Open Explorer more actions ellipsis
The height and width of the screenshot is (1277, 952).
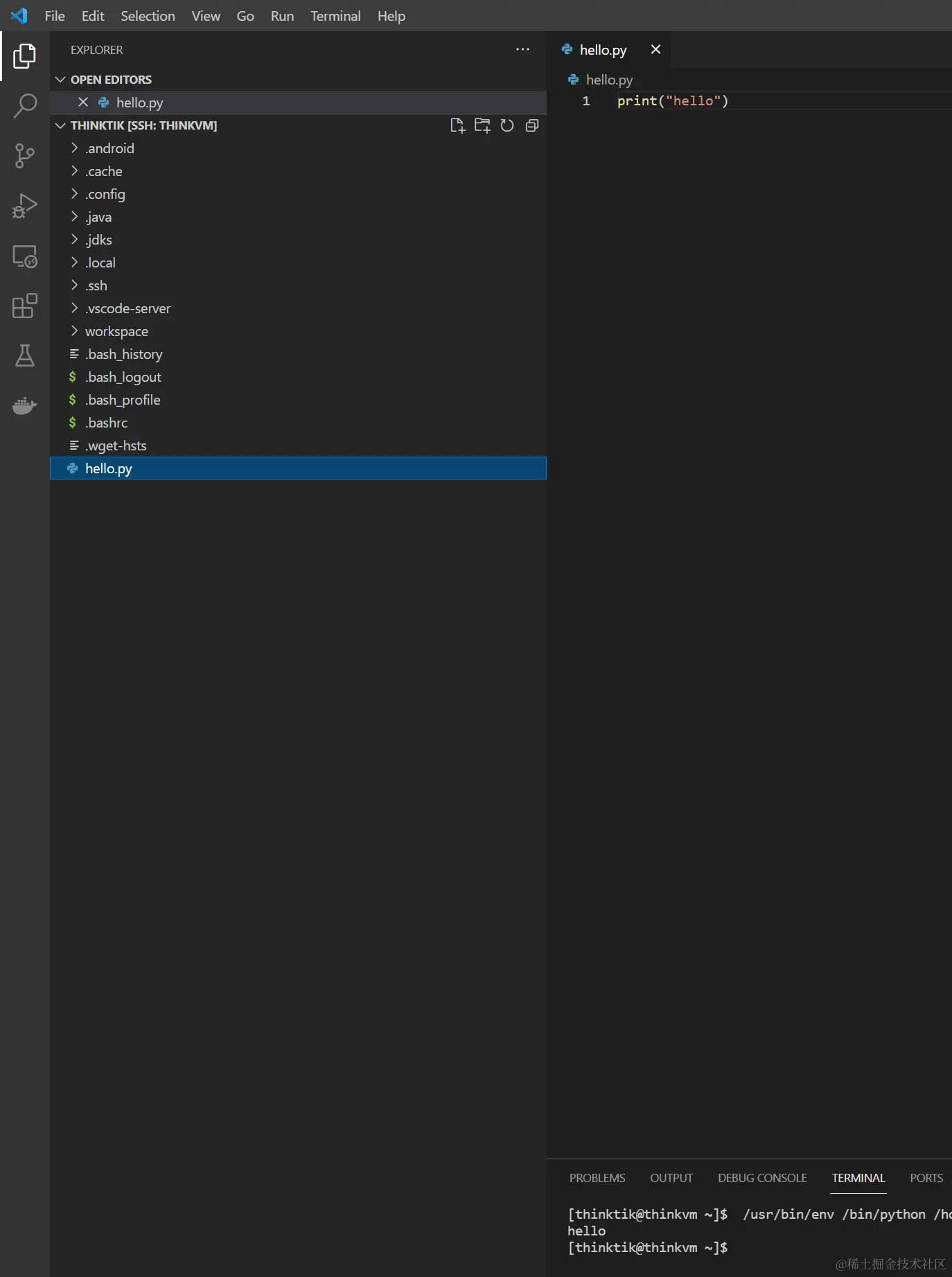click(x=522, y=49)
